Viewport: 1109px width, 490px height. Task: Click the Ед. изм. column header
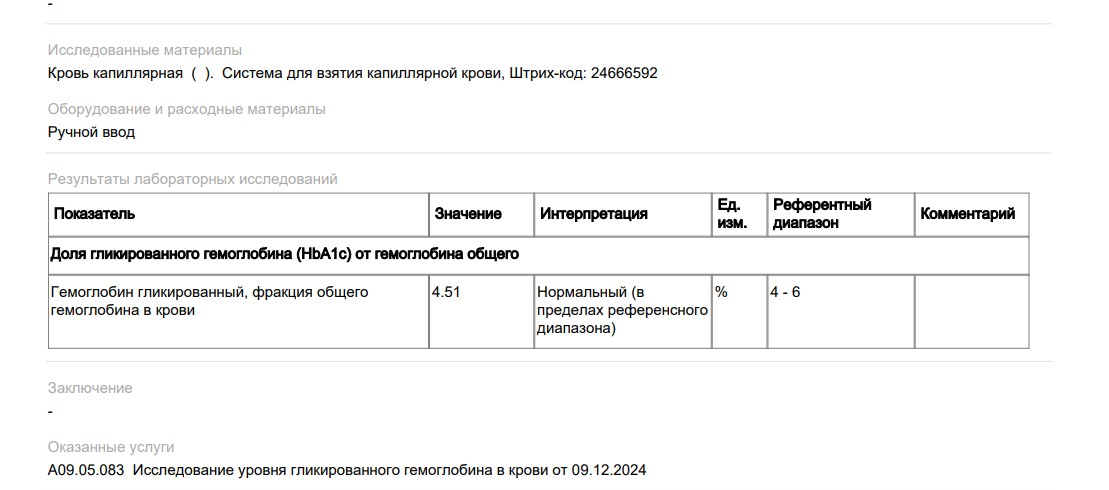pos(739,214)
